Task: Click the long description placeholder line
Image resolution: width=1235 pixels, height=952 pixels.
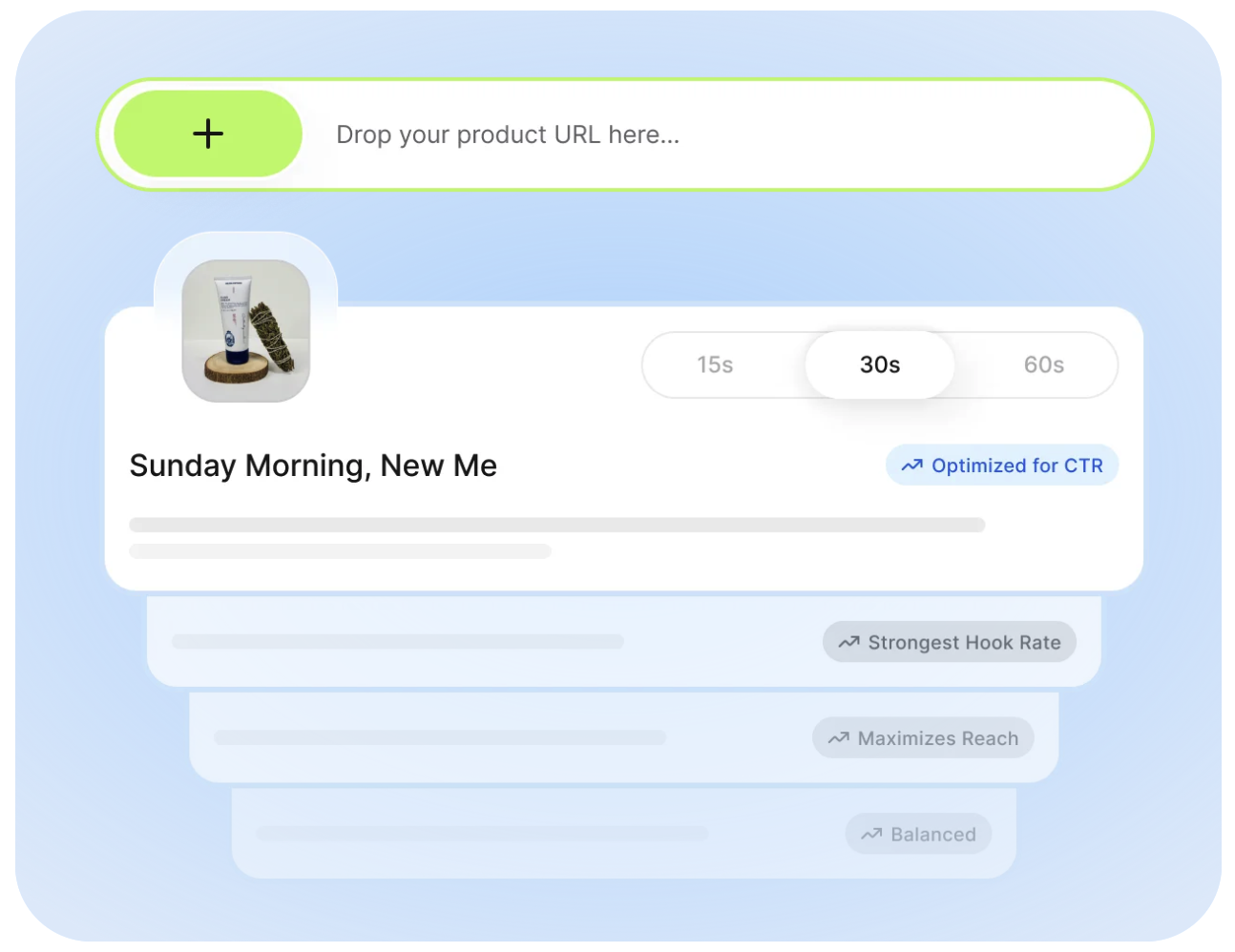Action: [556, 525]
